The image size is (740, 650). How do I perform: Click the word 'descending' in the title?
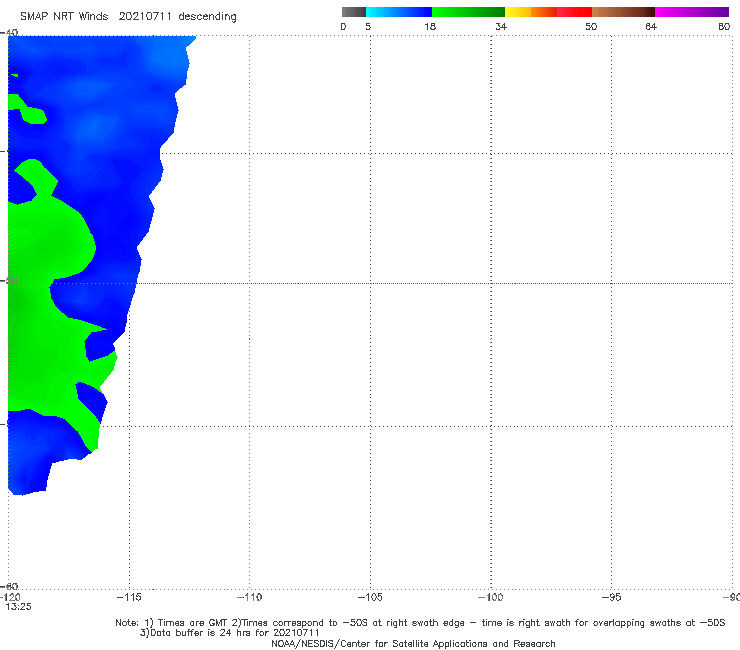207,17
